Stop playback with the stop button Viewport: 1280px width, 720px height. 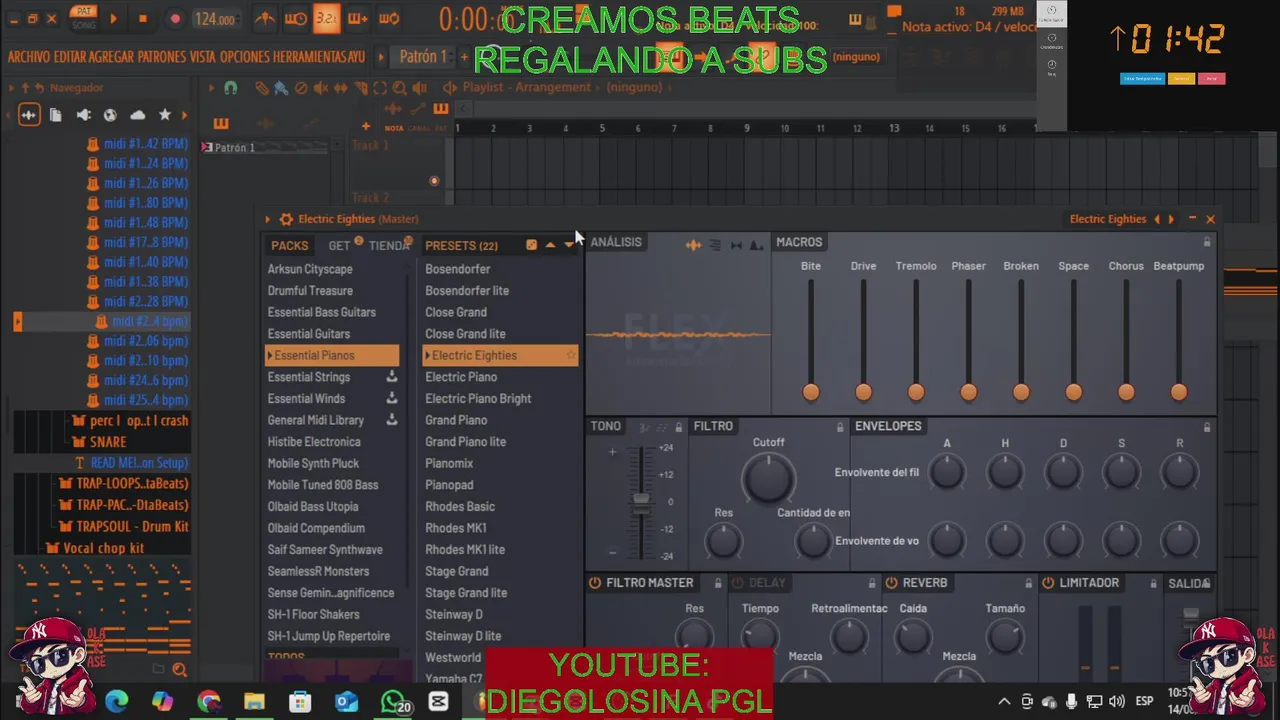[142, 19]
